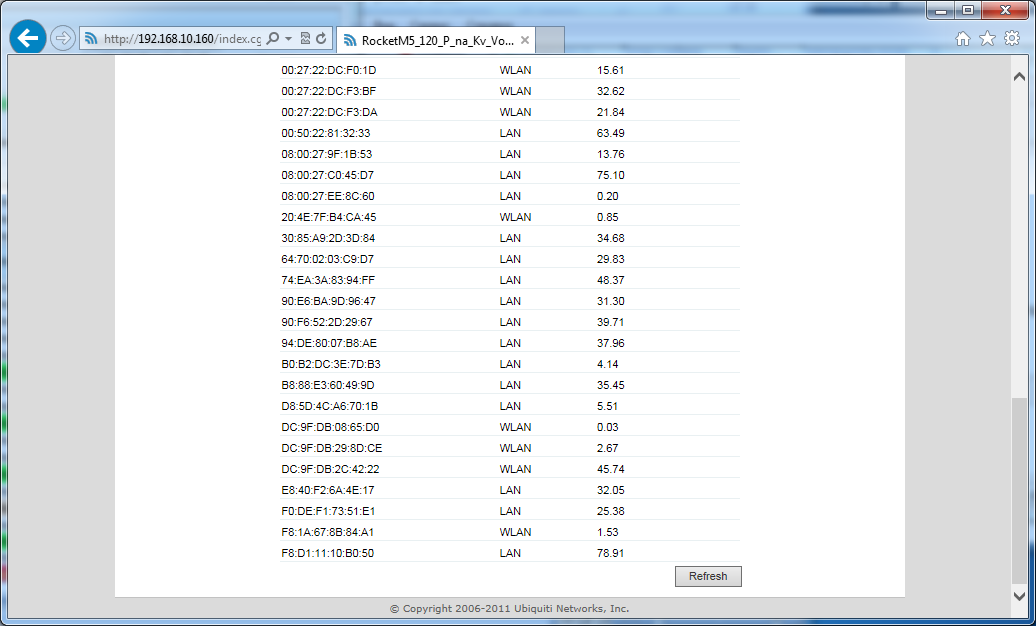Open browser Tools gear icon
Viewport: 1036px width, 626px height.
pos(1012,38)
